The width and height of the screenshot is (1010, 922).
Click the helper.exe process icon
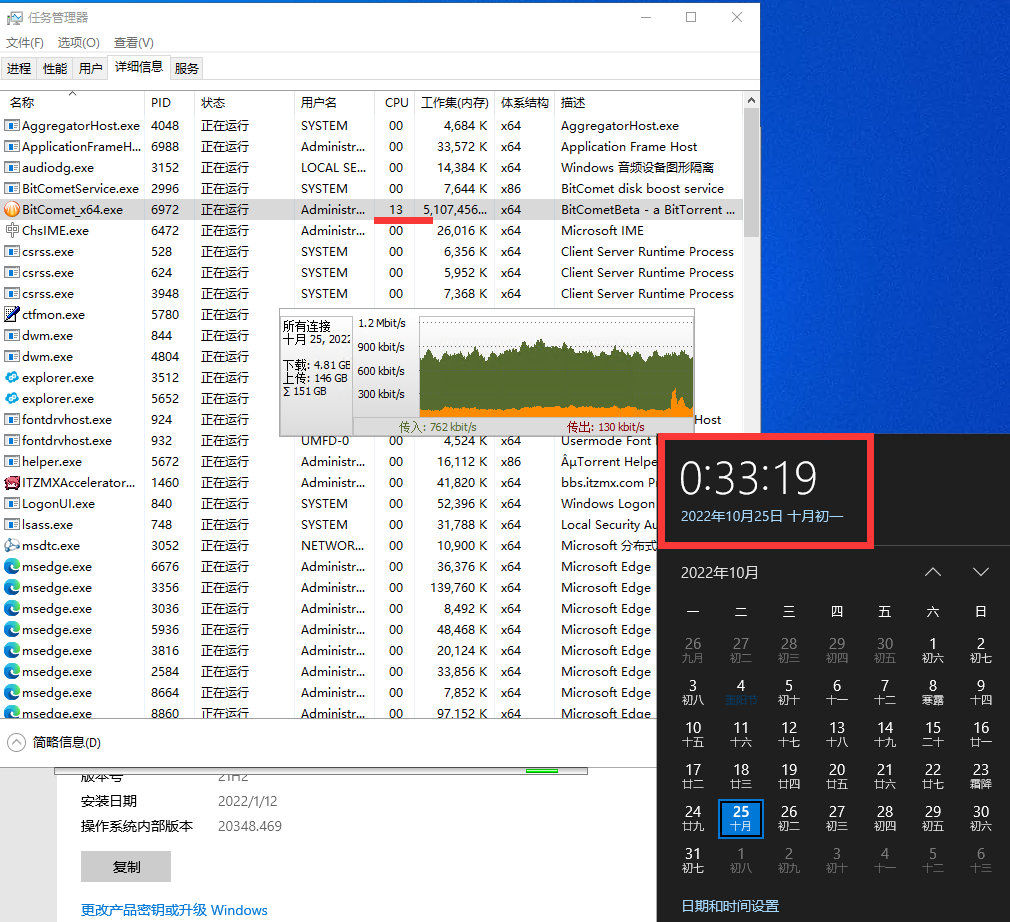click(x=12, y=461)
